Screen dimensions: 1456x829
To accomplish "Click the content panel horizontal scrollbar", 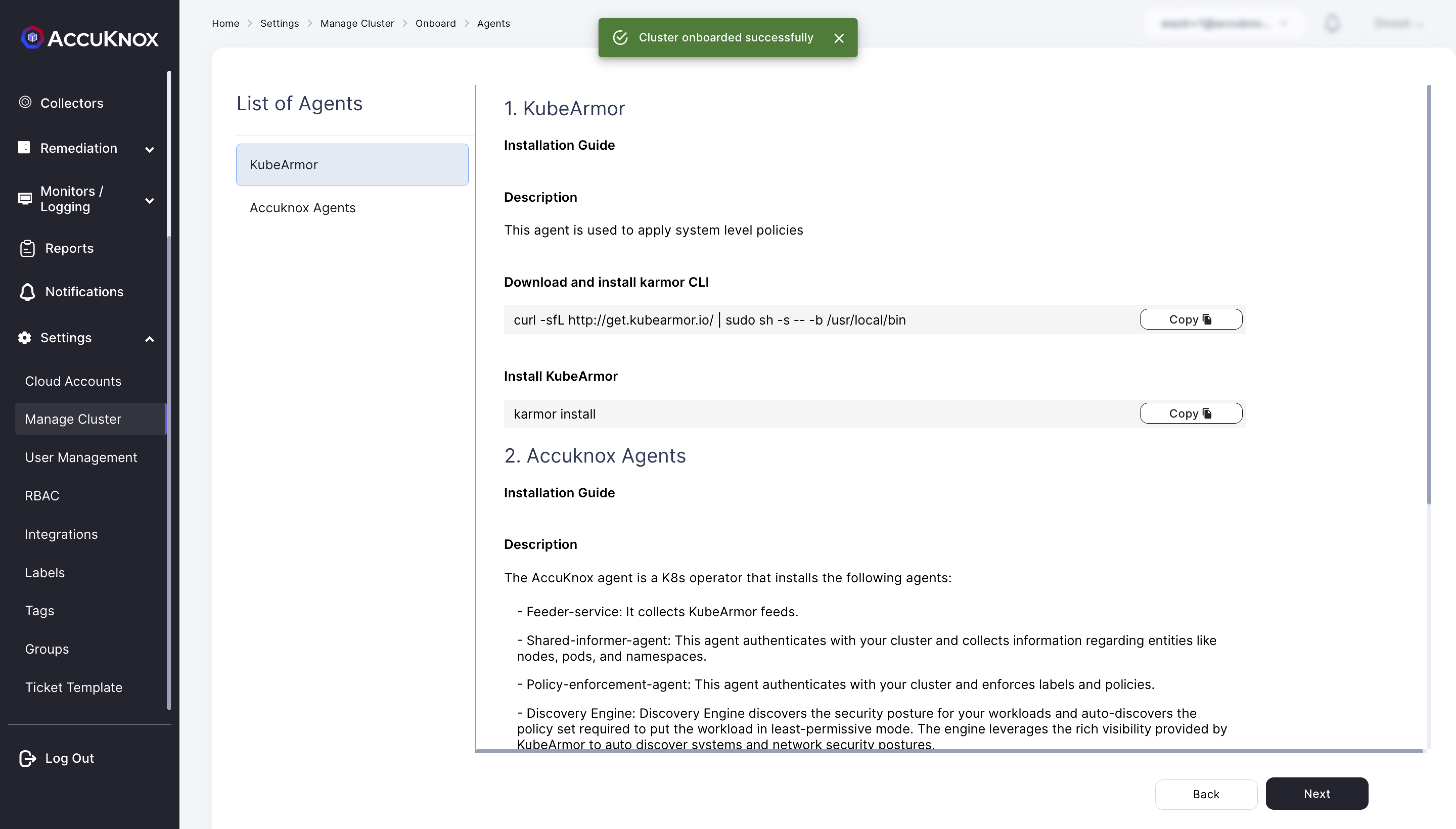I will click(949, 751).
